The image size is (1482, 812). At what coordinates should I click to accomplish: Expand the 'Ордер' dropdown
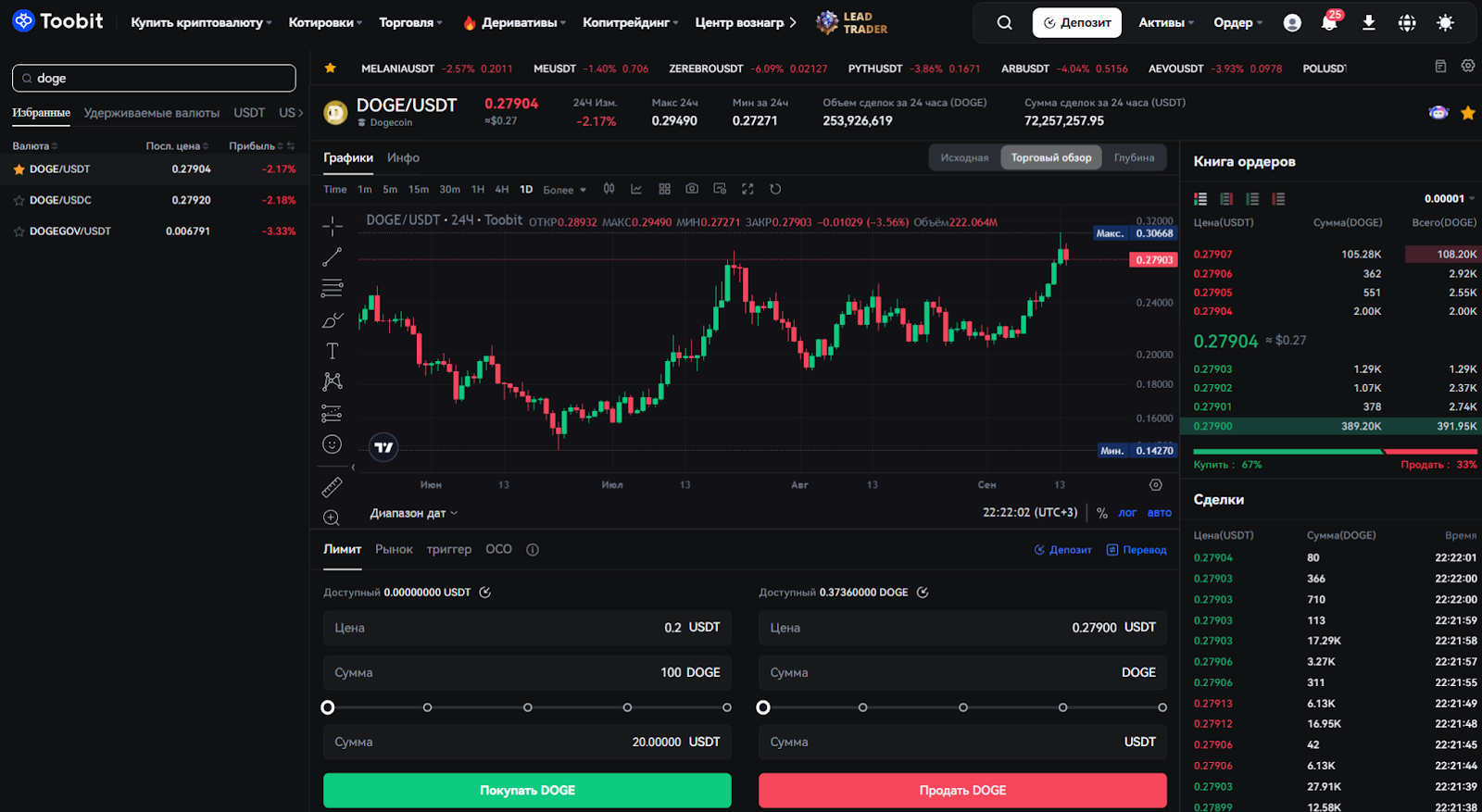[x=1237, y=22]
